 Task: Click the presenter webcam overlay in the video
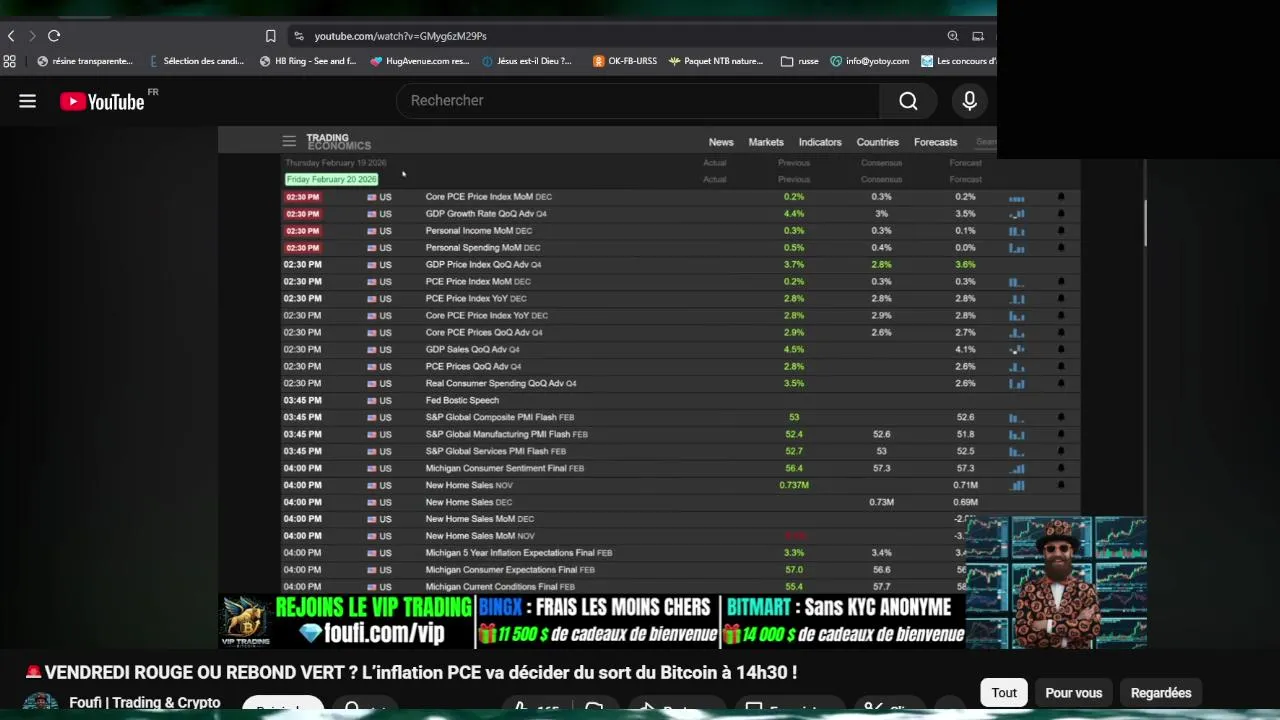coord(1056,582)
